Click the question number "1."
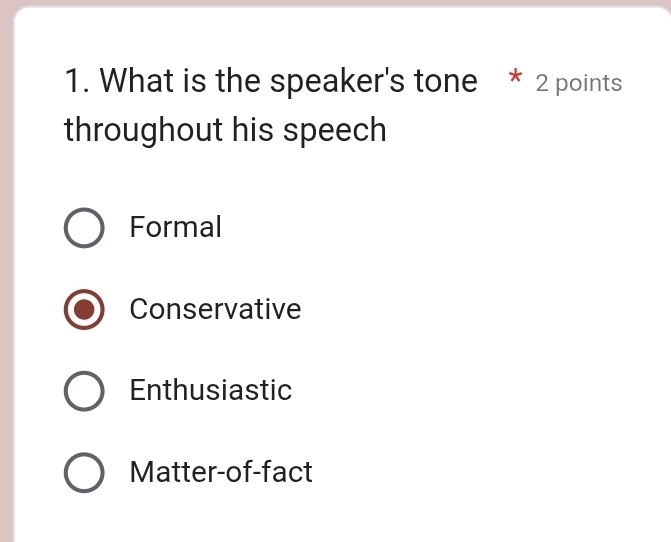 [78, 82]
